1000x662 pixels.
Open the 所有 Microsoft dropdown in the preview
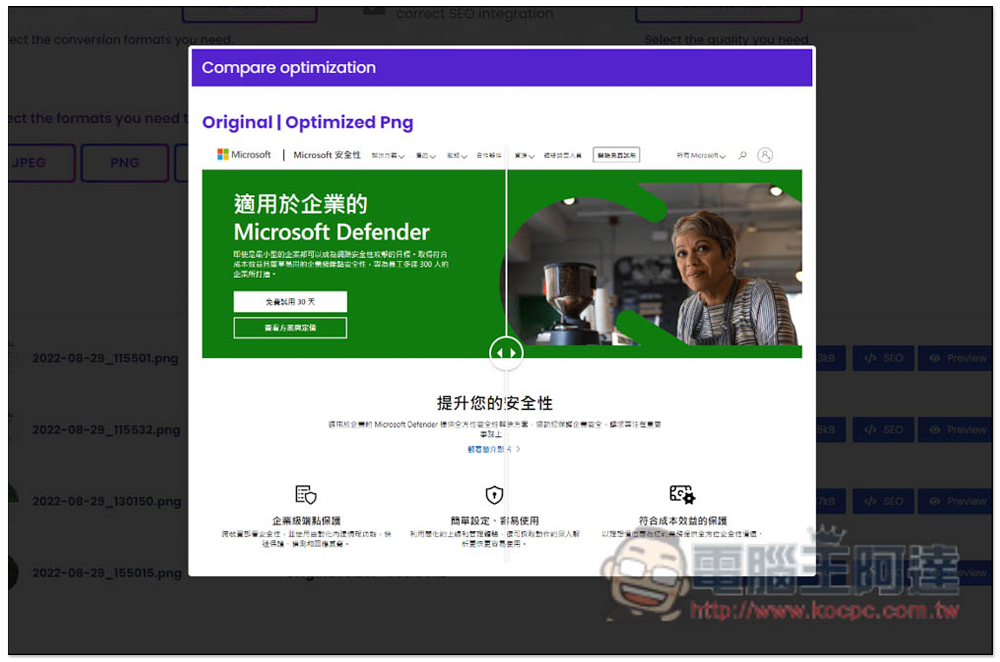[701, 155]
